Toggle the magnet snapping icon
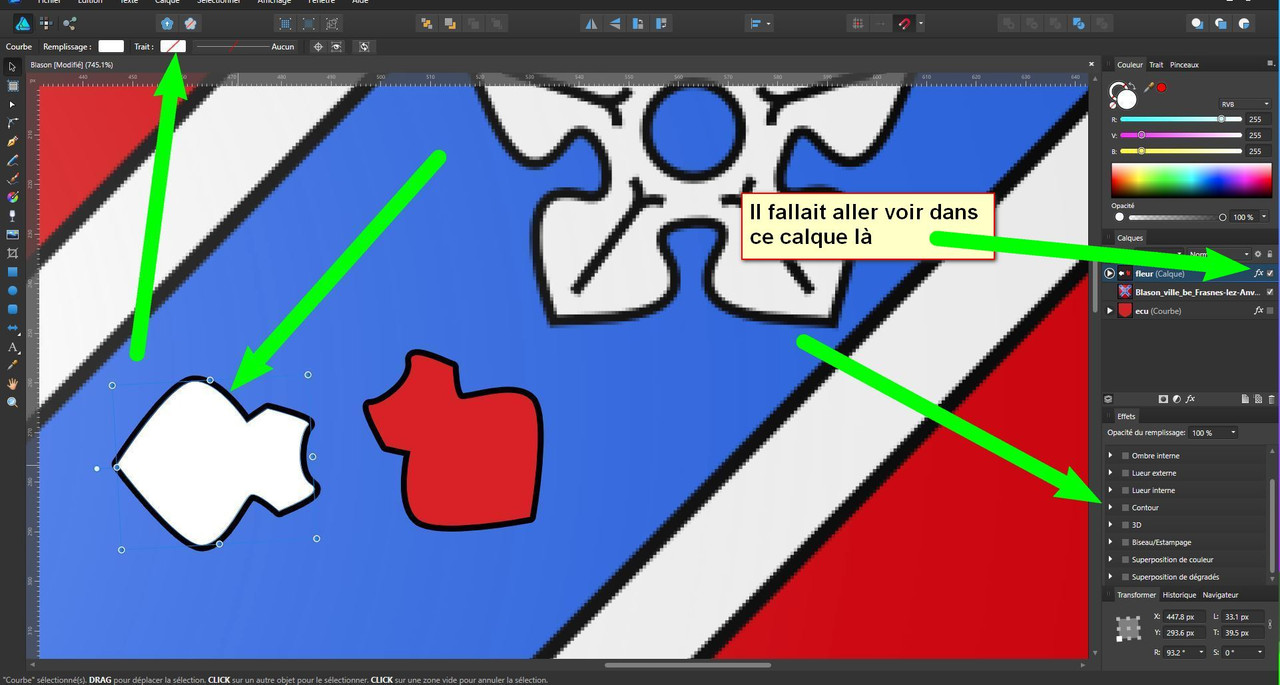The image size is (1280, 685). [x=905, y=23]
